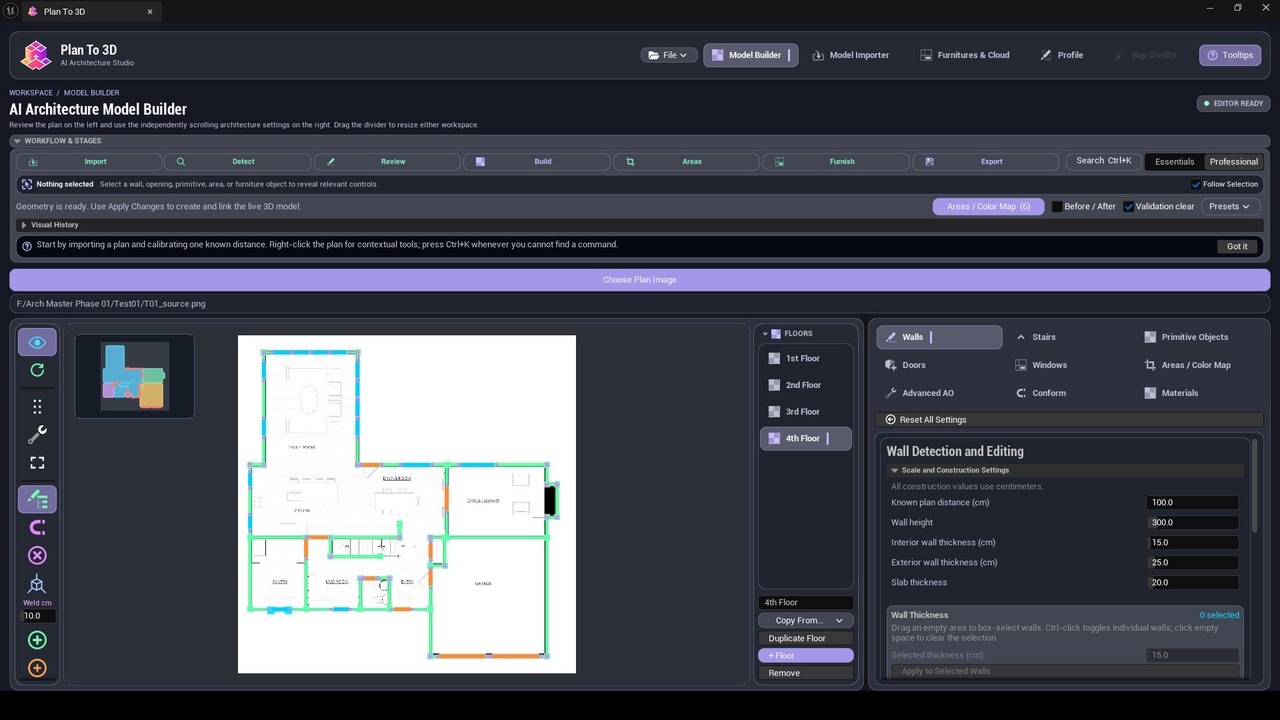Screen dimensions: 1280x720
Task: Toggle the Follow Selection checkbox
Action: point(1196,184)
